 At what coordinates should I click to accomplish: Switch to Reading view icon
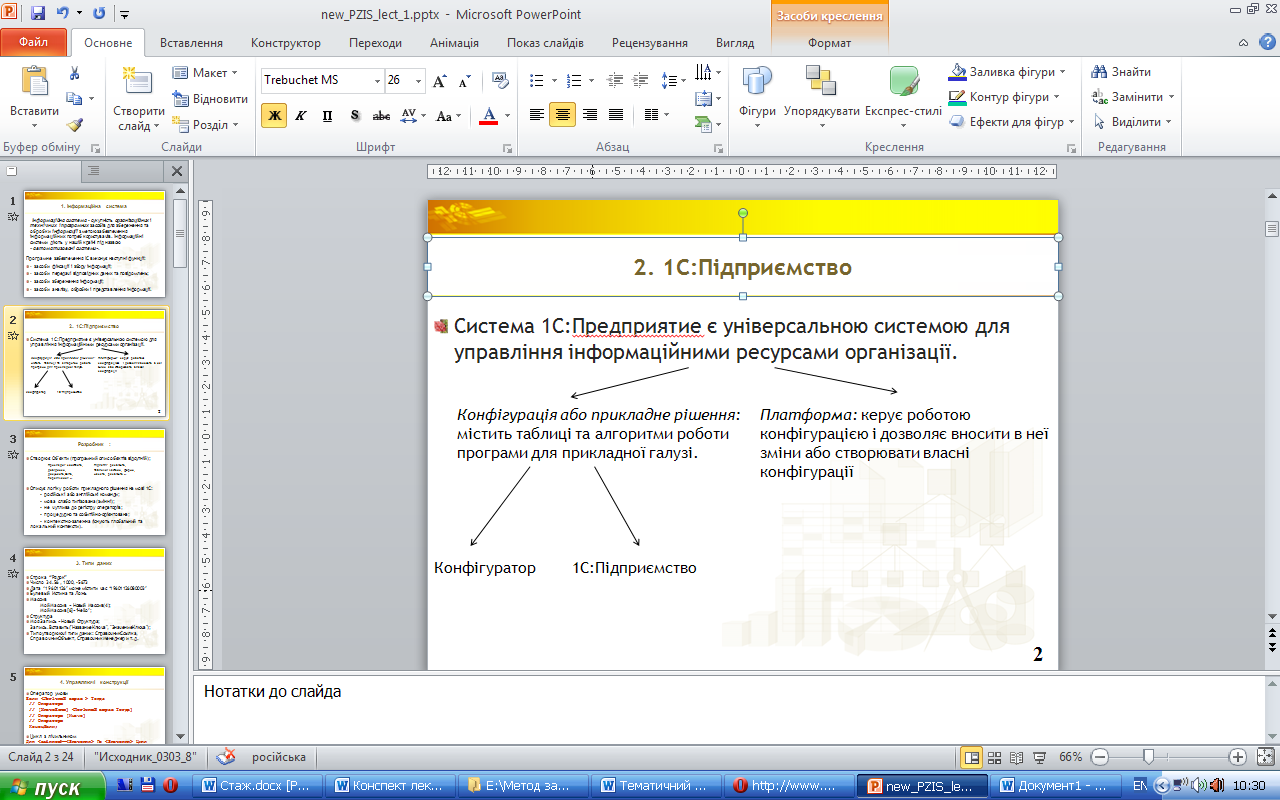[1017, 757]
